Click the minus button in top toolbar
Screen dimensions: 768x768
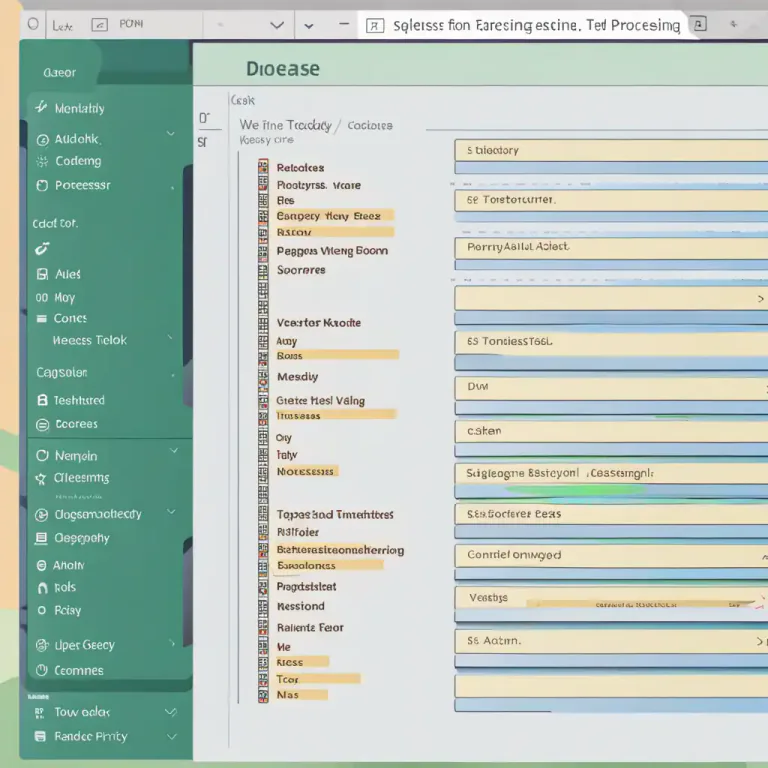coord(344,24)
